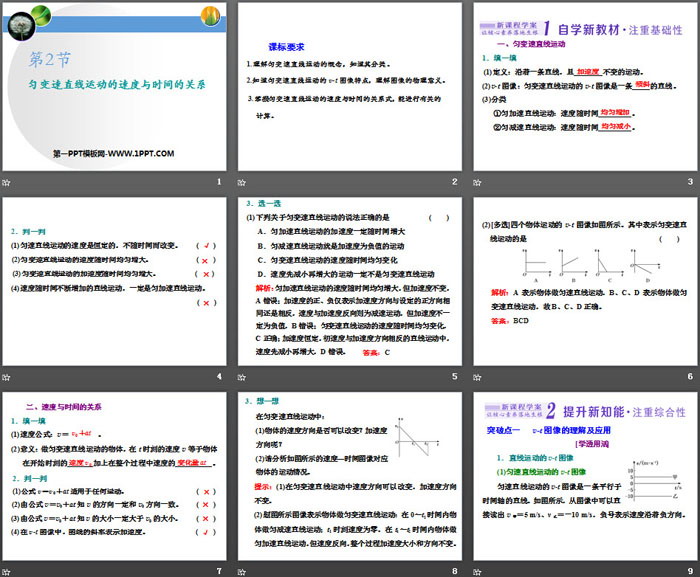The height and width of the screenshot is (577, 700).
Task: Click the '二、速度与时间的关系' heading on slide 7
Action: tap(62, 407)
